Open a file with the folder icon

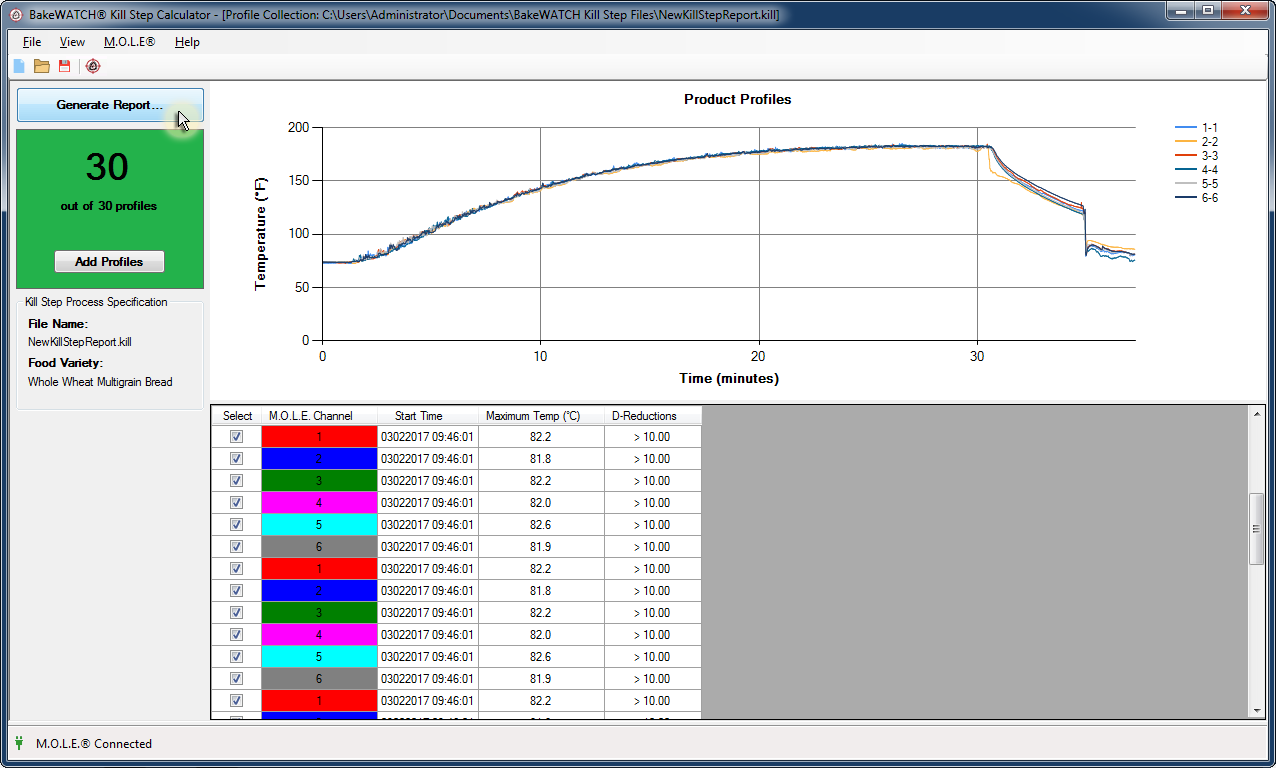41,66
